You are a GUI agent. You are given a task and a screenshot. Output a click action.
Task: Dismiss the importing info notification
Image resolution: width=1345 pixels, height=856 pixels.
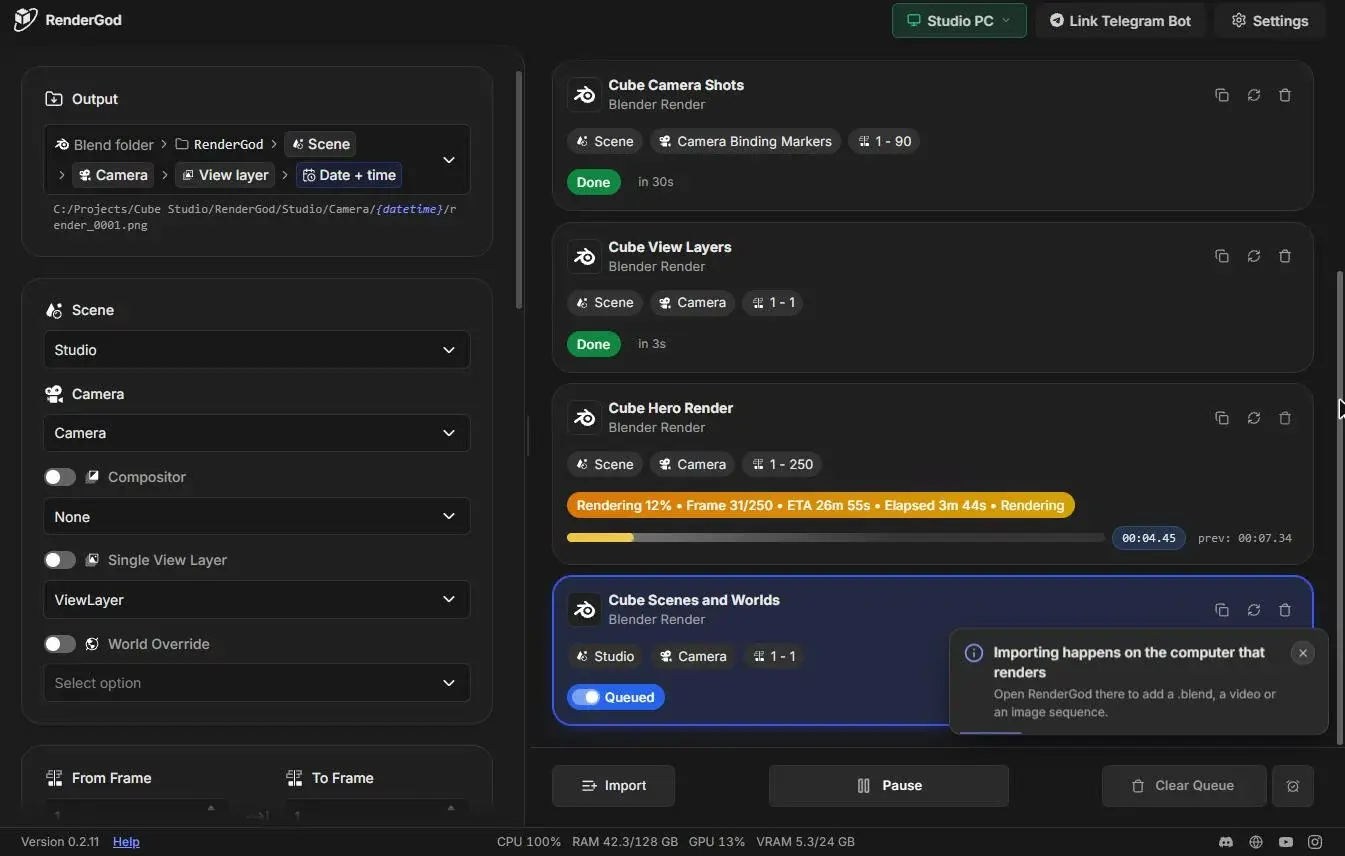coord(1302,653)
